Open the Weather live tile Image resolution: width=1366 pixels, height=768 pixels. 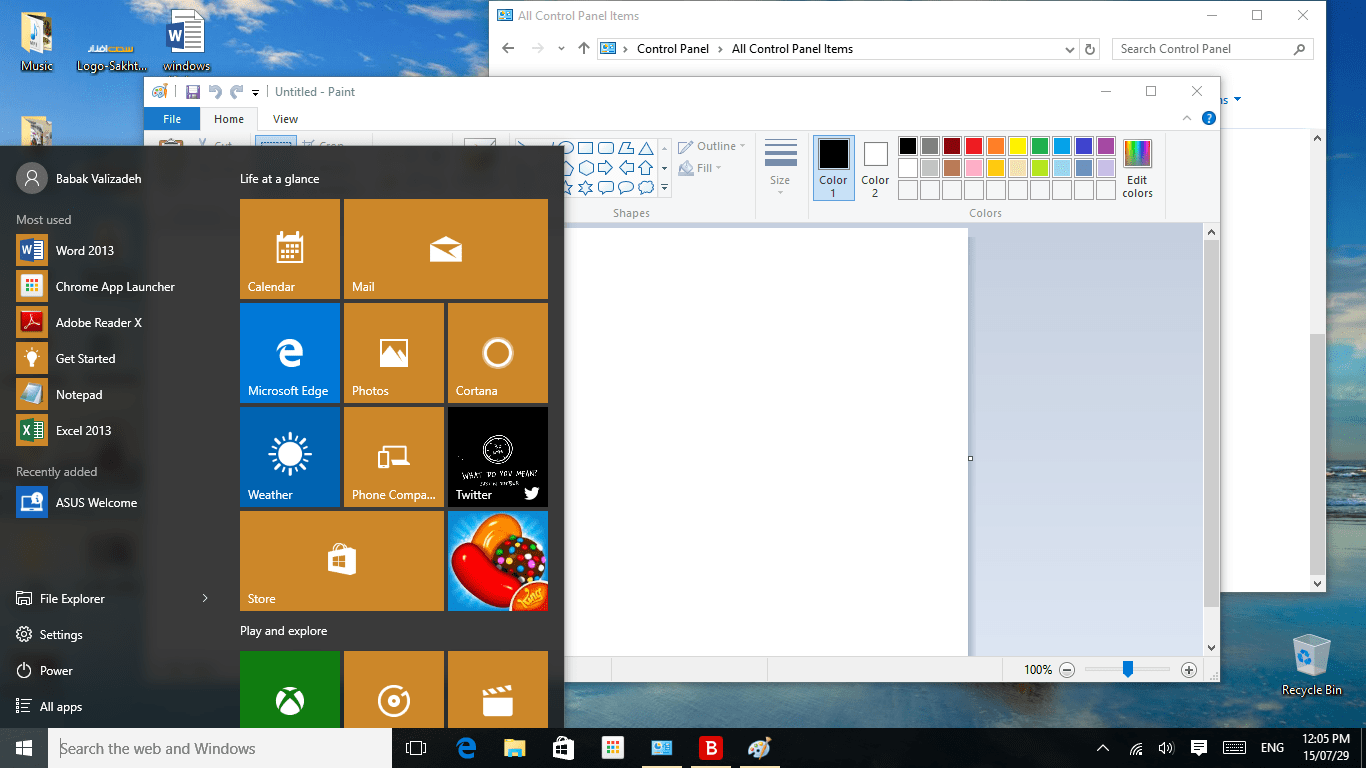tap(290, 457)
